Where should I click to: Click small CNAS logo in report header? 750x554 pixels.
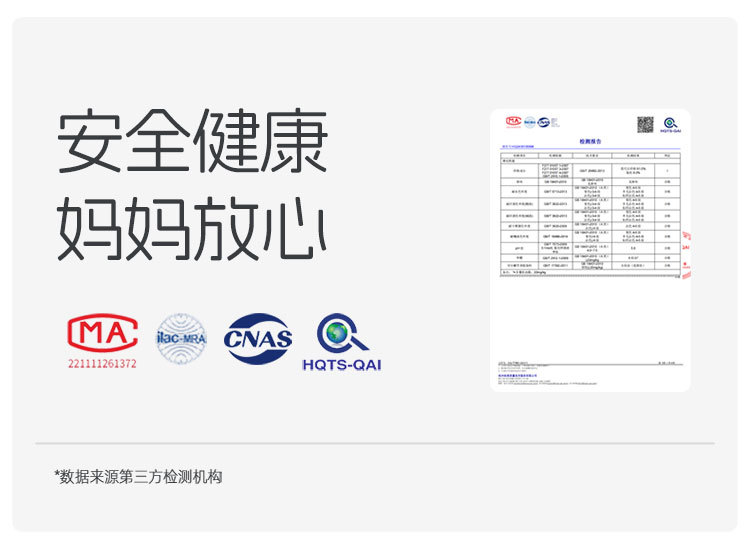pos(544,122)
